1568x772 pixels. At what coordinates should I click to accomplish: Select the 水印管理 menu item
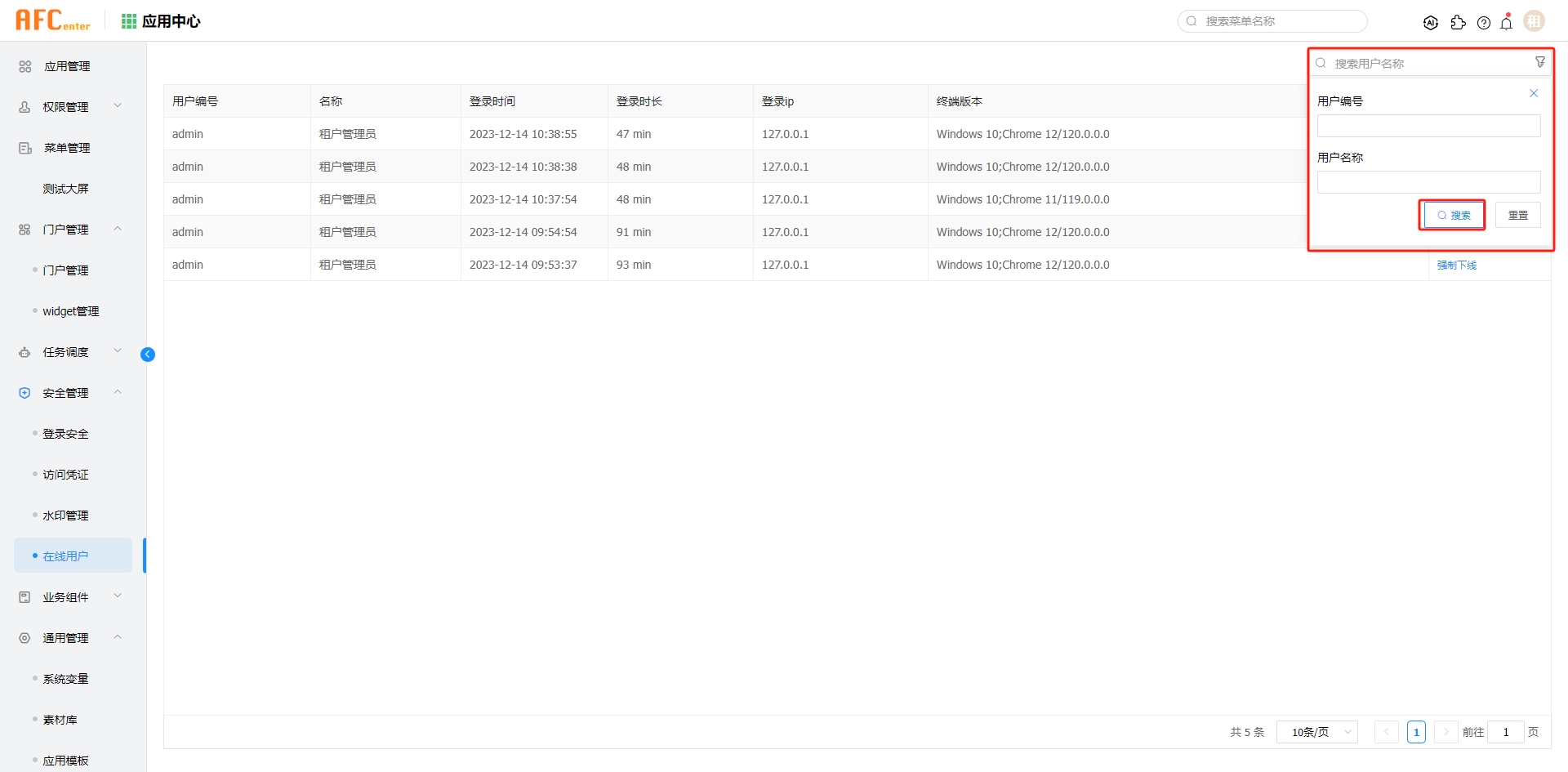click(x=66, y=515)
